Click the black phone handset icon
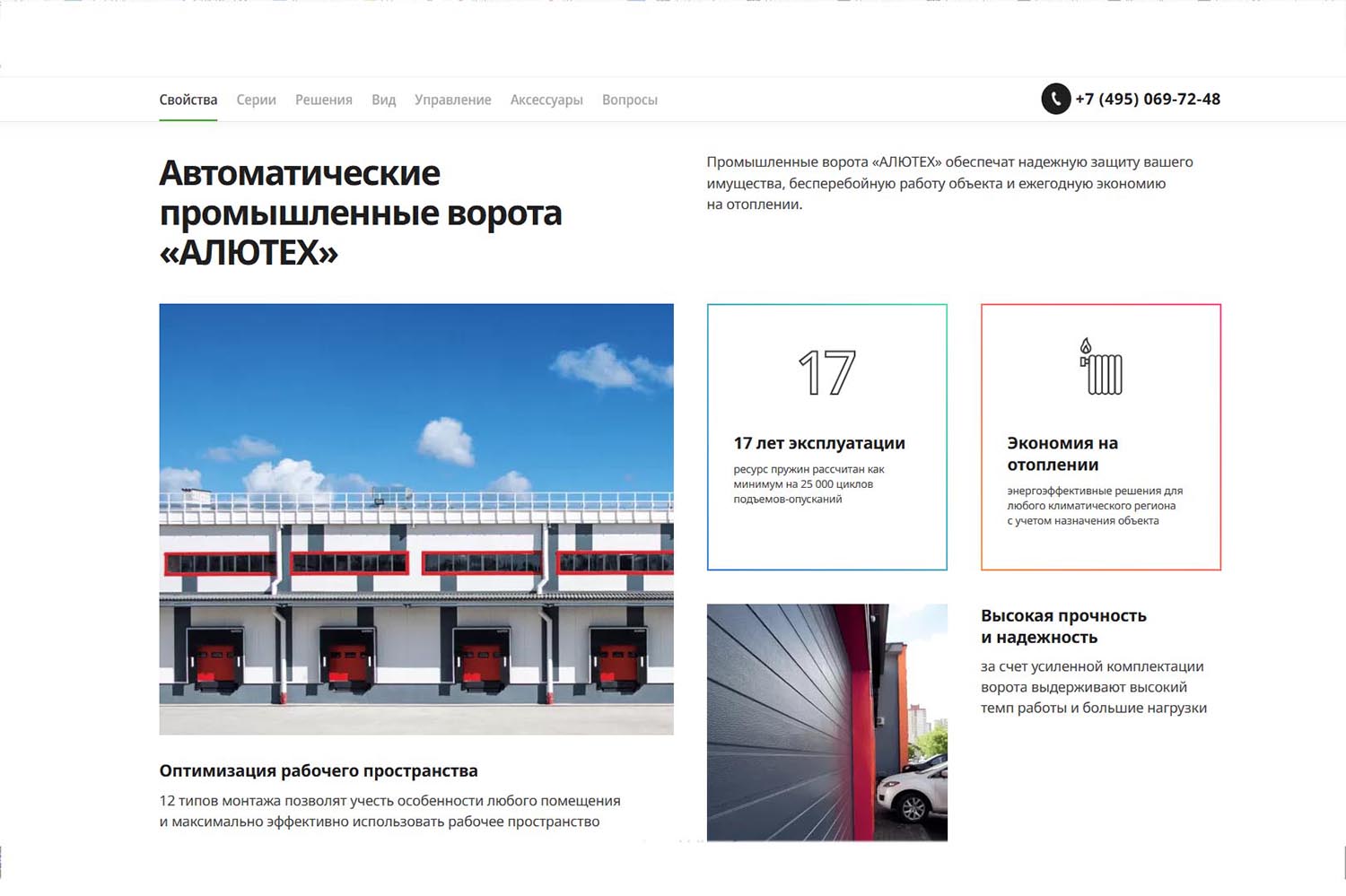The width and height of the screenshot is (1346, 896). tap(1055, 99)
